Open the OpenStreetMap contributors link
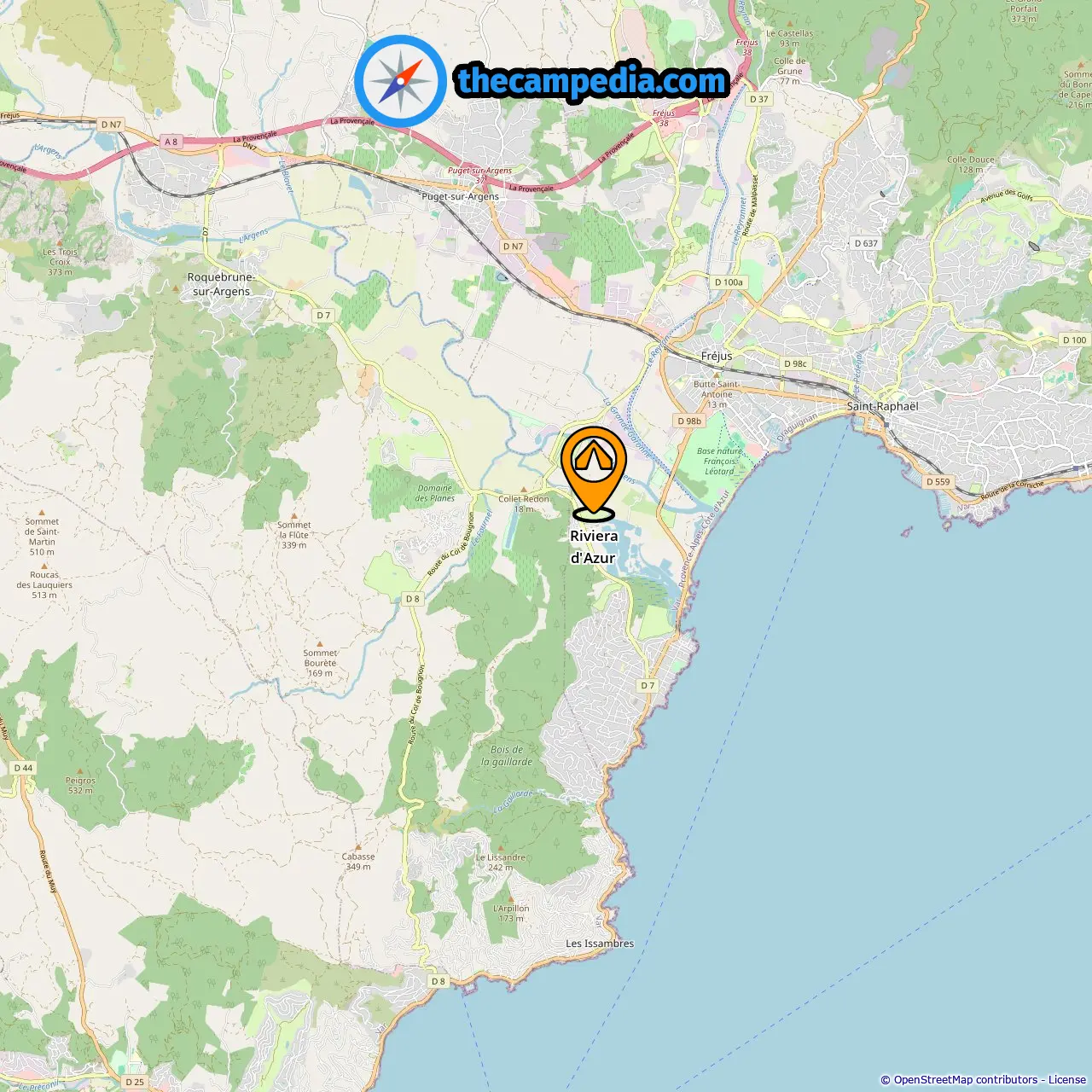This screenshot has height=1092, width=1092. (966, 1079)
